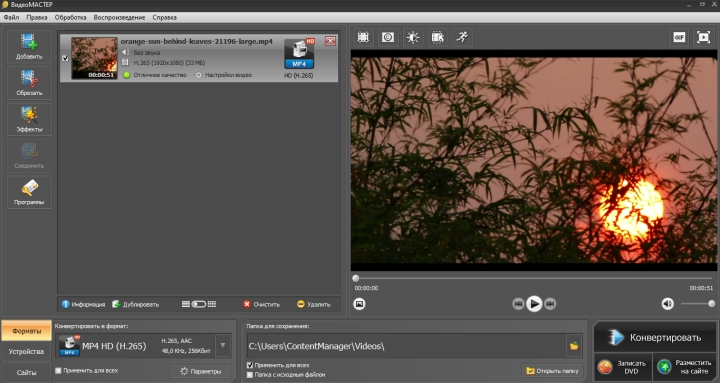
Task: Expand the MP4 HD format dropdown arrow
Action: click(223, 345)
